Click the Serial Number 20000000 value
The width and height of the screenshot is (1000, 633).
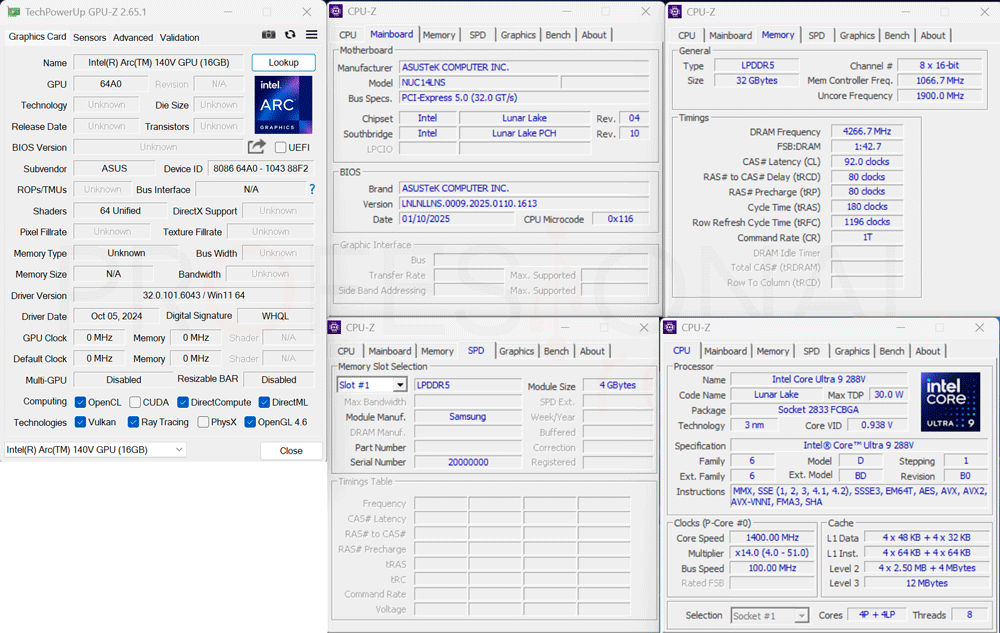point(467,462)
